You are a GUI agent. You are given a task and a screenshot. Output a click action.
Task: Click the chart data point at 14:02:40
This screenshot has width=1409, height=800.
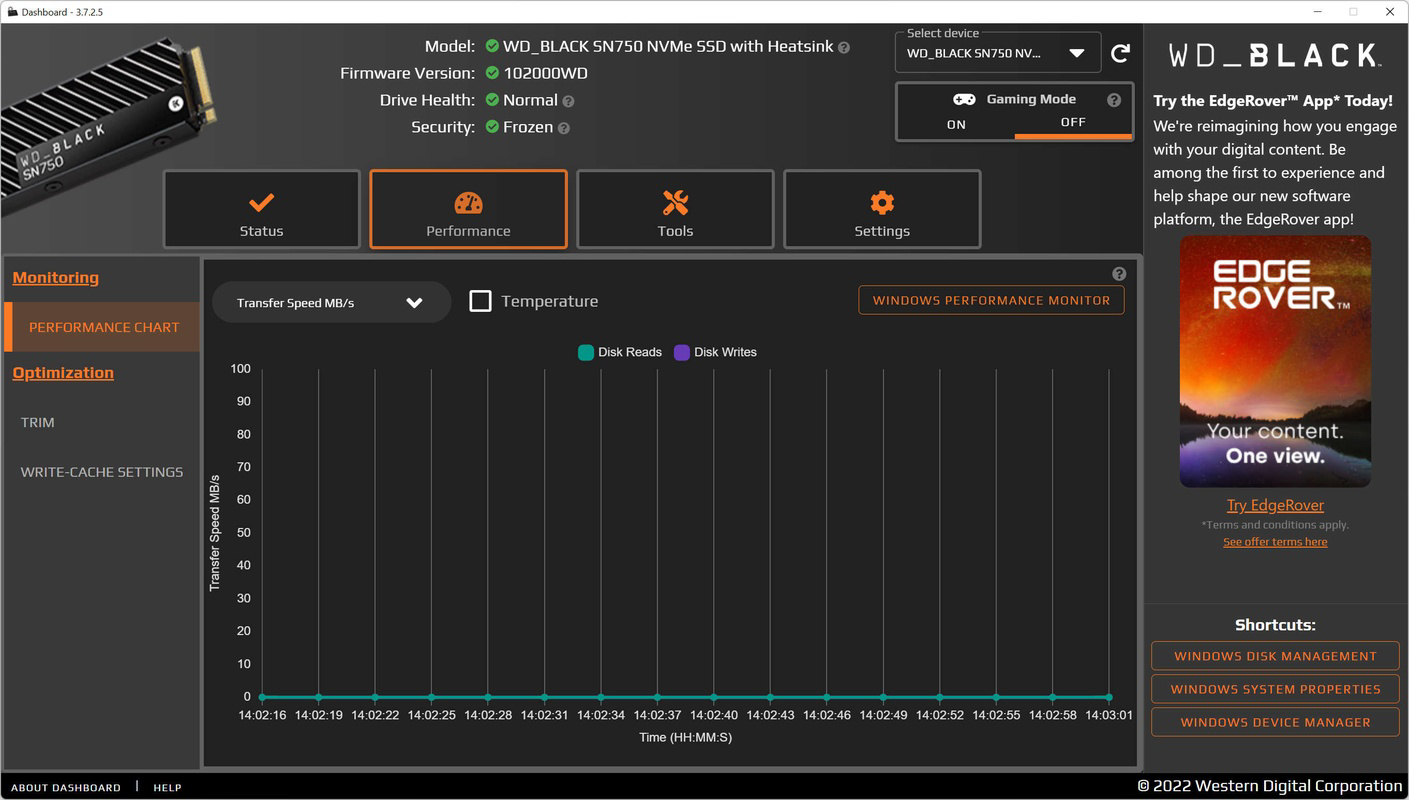tap(713, 697)
